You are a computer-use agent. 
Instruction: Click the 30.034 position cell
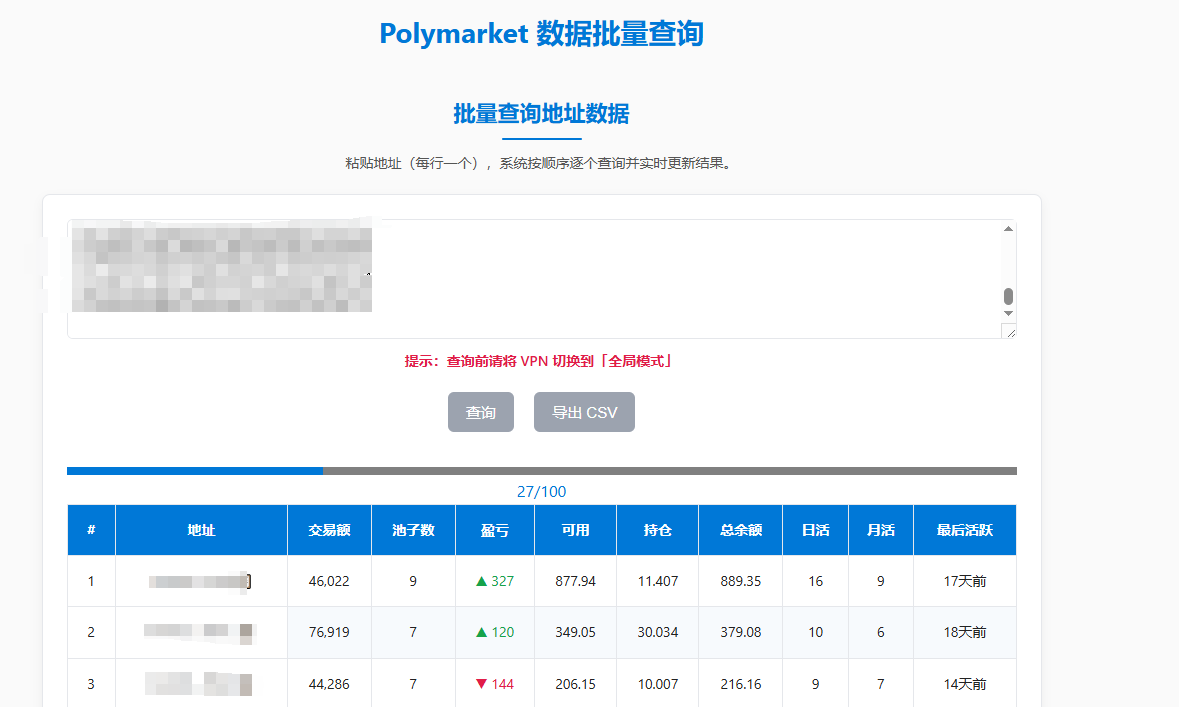coord(657,633)
